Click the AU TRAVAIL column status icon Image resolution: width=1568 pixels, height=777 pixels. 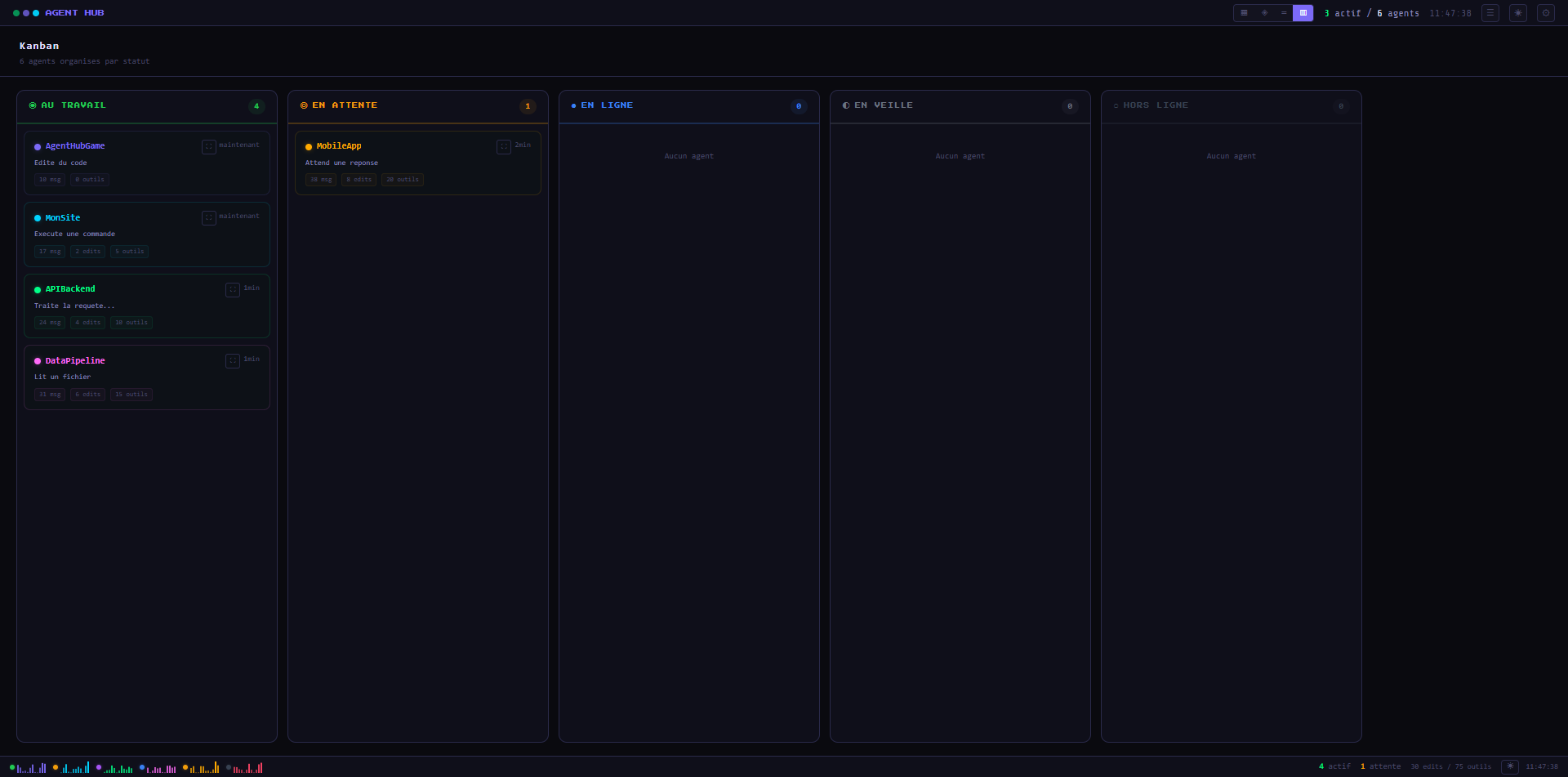(33, 105)
